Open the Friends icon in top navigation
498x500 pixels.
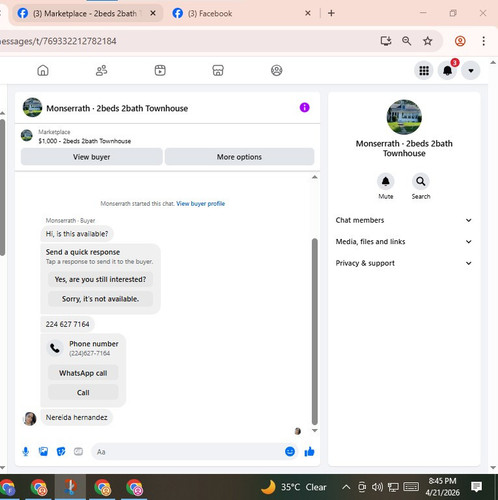[x=101, y=70]
